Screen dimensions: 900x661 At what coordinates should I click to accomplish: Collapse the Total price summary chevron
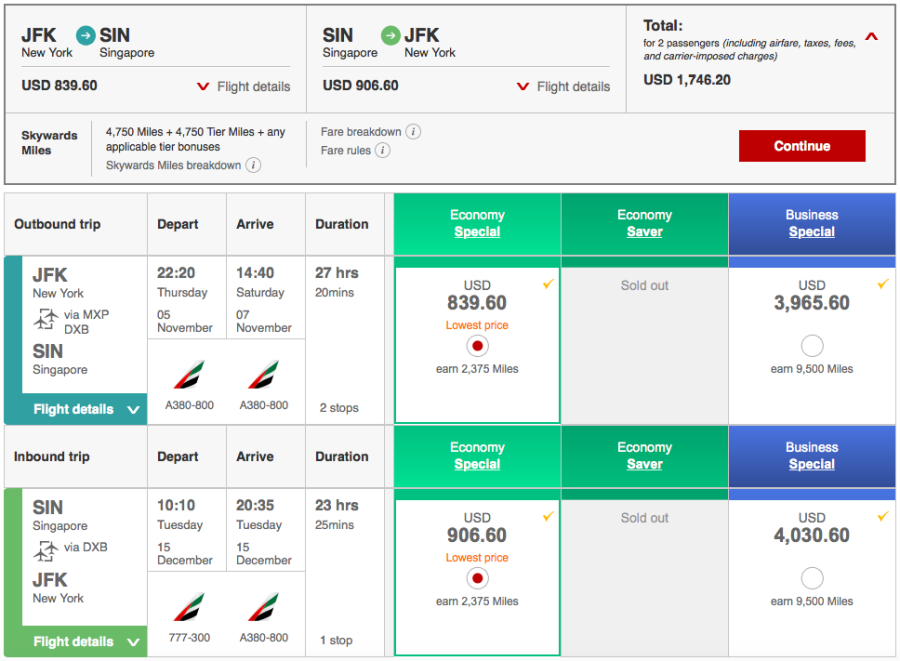(x=871, y=38)
